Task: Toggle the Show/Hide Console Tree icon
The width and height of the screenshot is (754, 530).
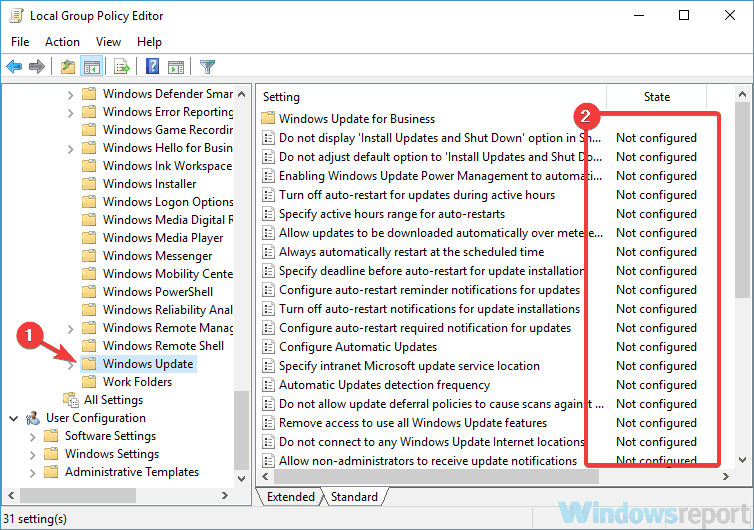Action: click(91, 66)
